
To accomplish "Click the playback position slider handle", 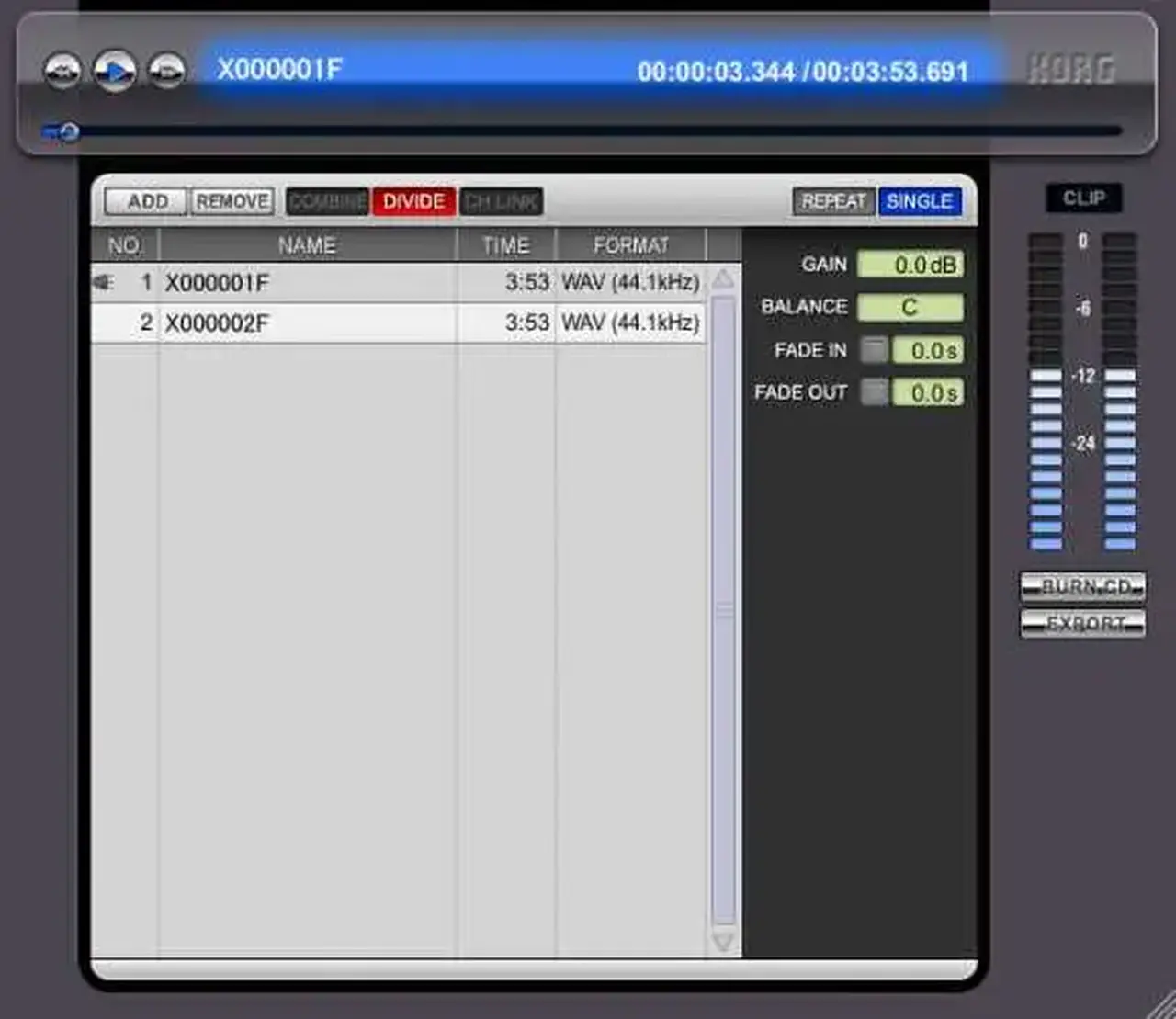I will click(68, 132).
